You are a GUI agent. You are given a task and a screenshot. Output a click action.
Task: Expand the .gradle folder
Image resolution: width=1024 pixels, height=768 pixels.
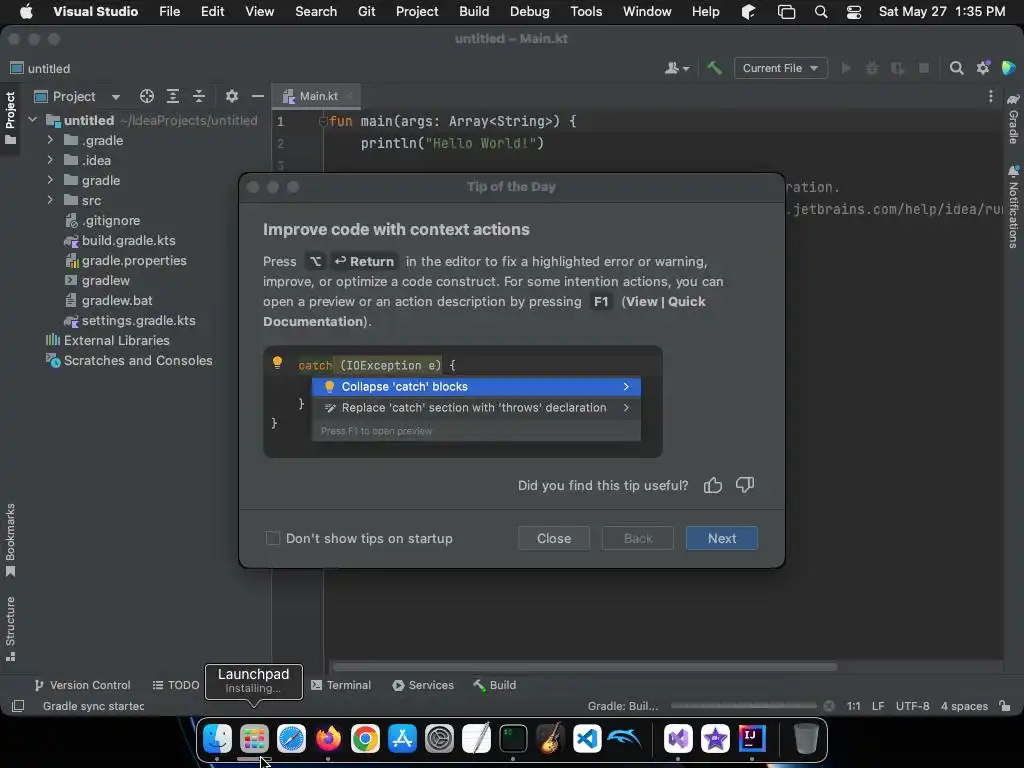(50, 140)
